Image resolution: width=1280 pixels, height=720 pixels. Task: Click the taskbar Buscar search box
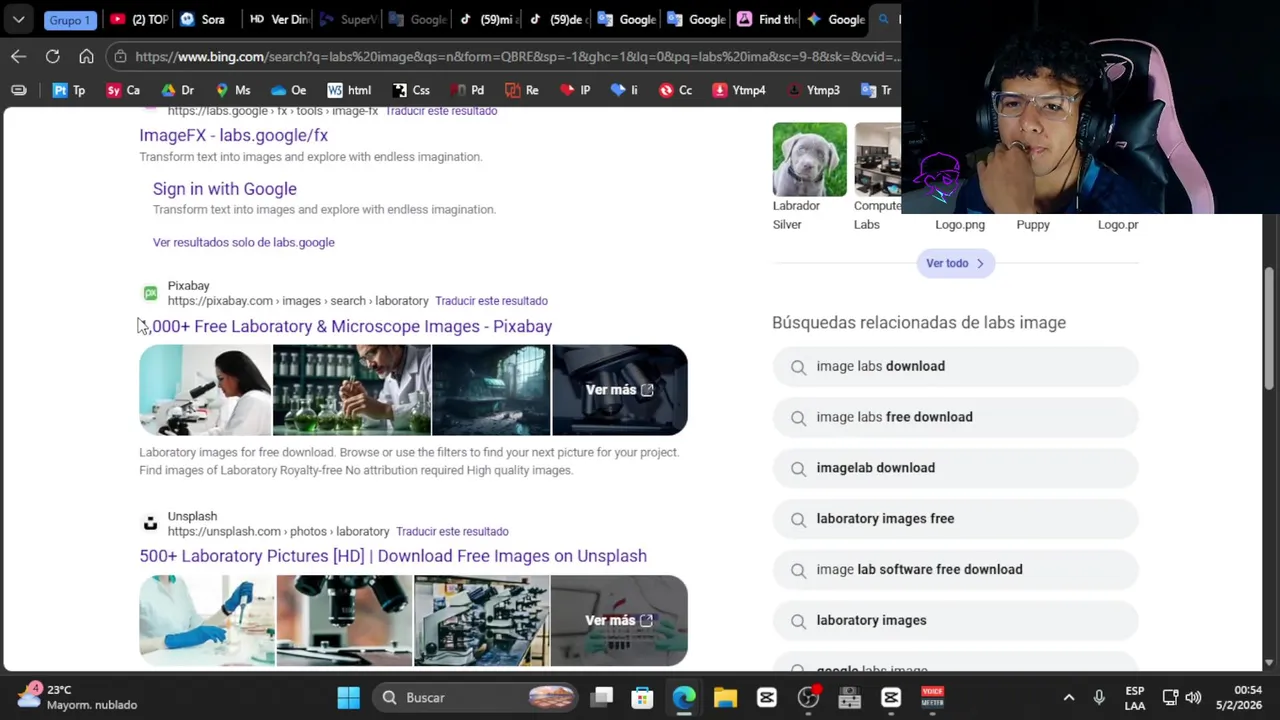coord(477,697)
